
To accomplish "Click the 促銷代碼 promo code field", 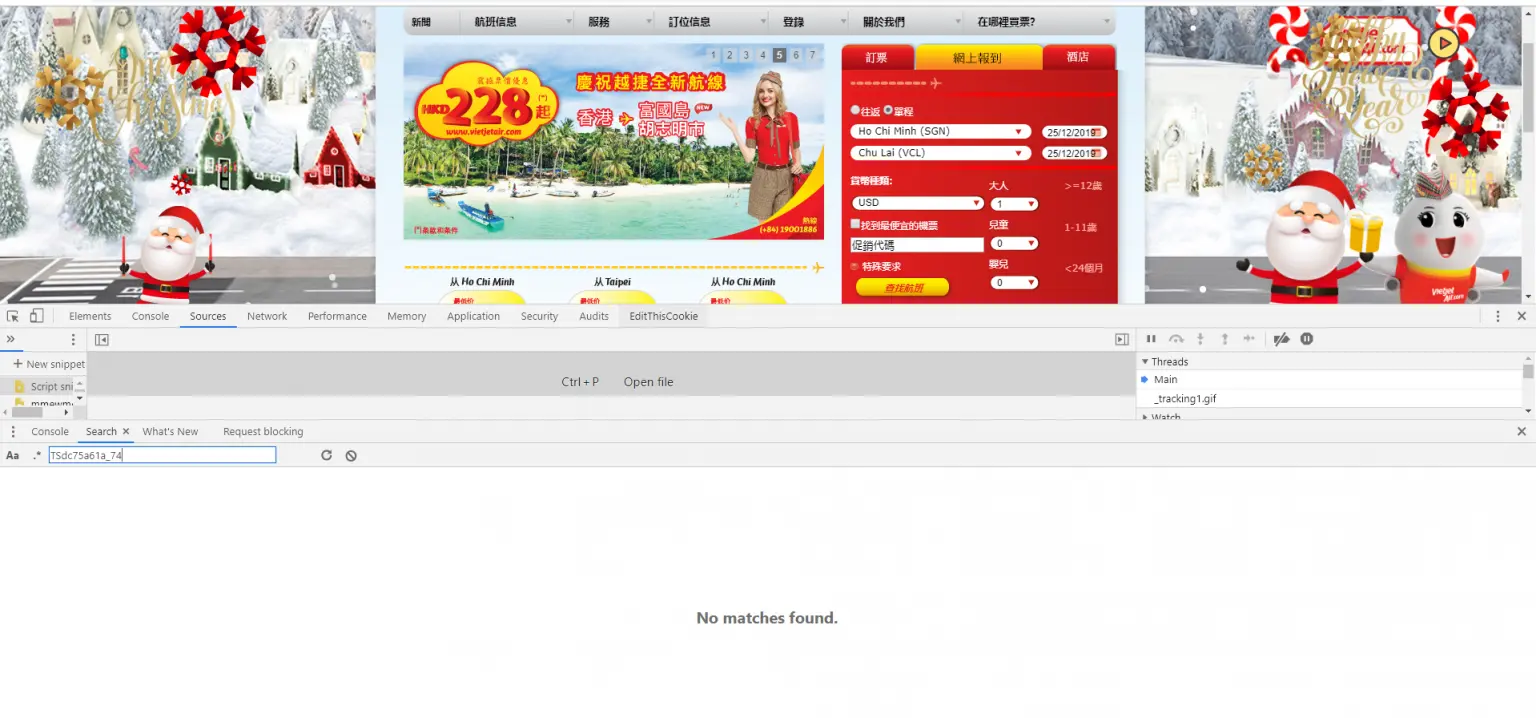I will [x=917, y=244].
